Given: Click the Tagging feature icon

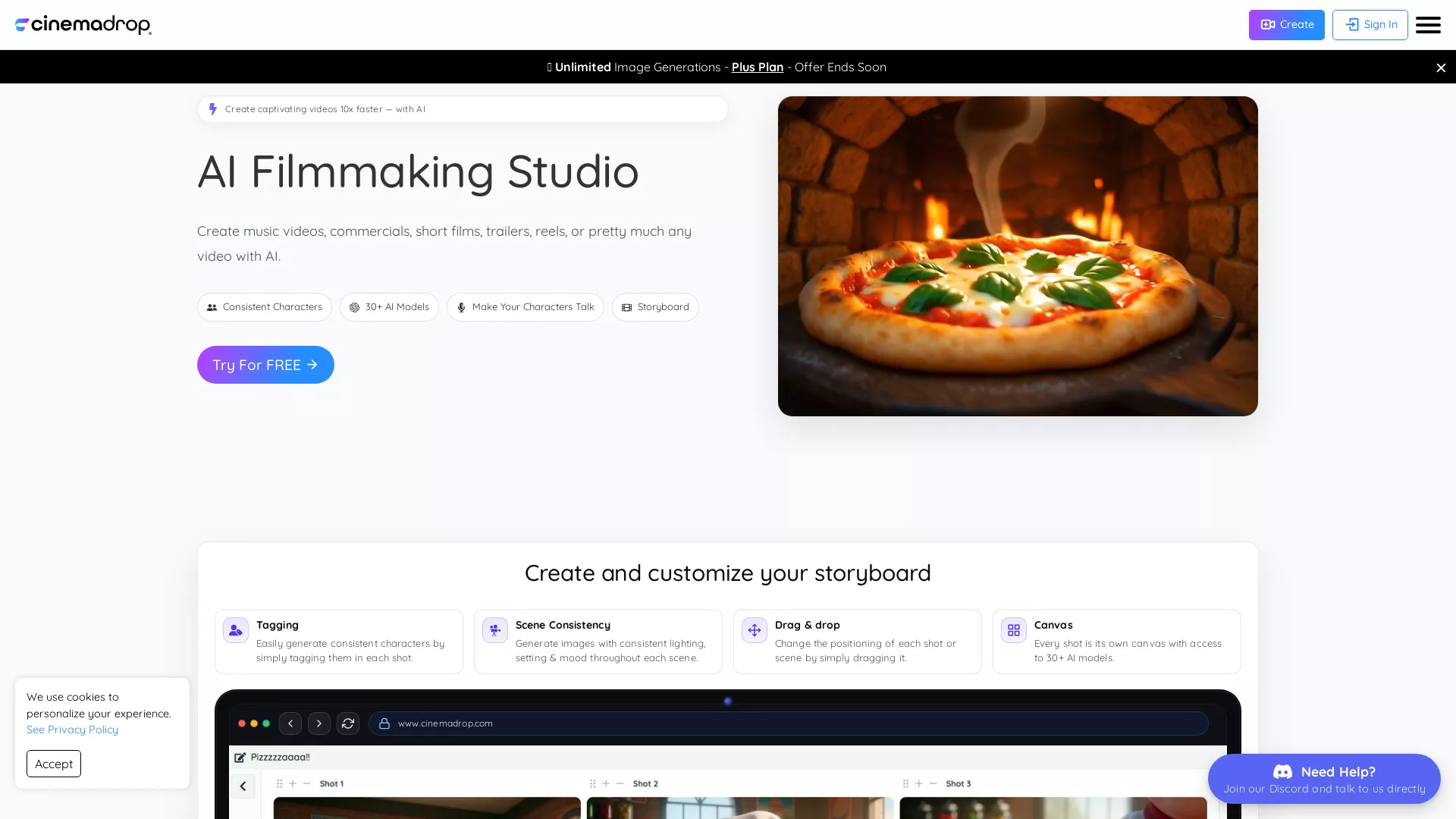Looking at the screenshot, I should coord(236,630).
